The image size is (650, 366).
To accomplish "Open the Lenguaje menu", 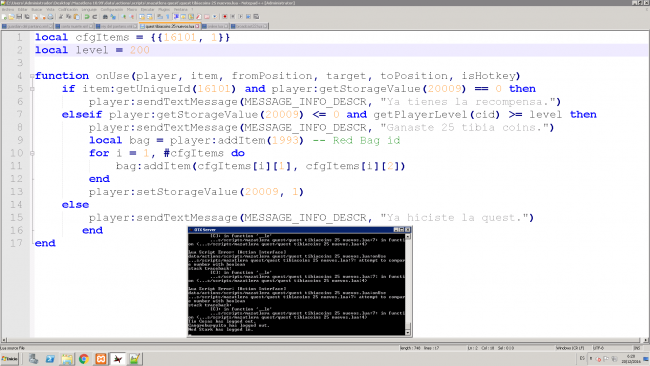I will pos(89,10).
